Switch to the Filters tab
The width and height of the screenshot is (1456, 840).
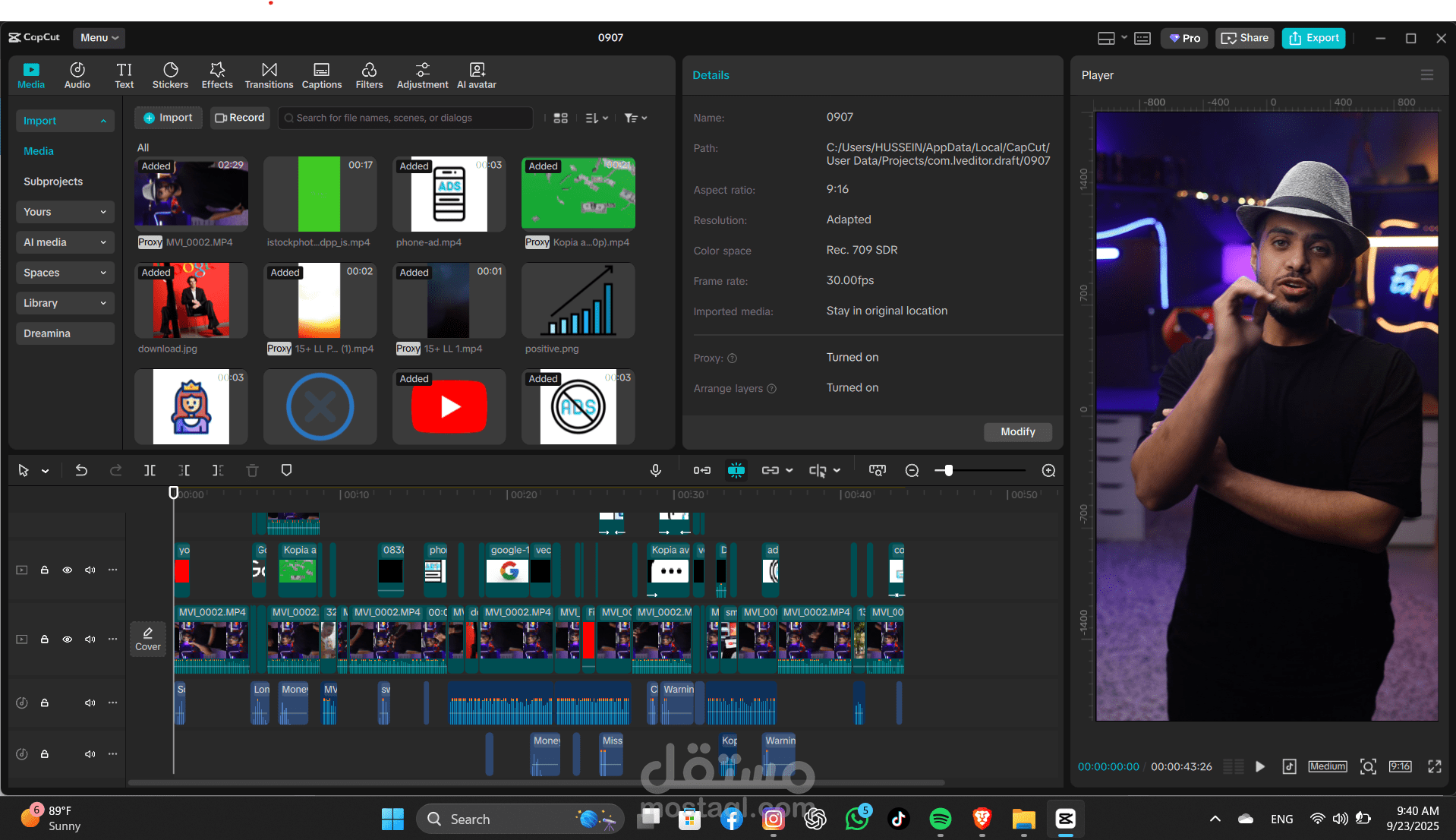click(369, 75)
